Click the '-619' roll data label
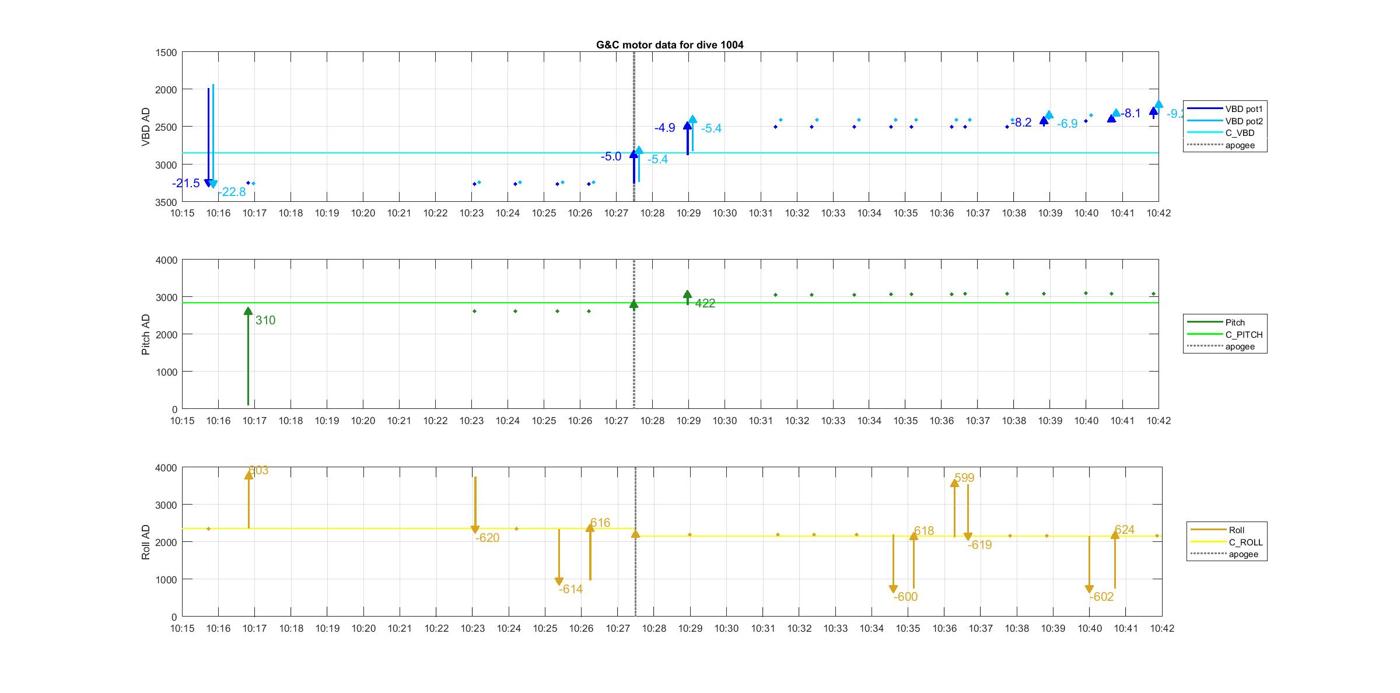This screenshot has height=693, width=1400. pos(979,546)
